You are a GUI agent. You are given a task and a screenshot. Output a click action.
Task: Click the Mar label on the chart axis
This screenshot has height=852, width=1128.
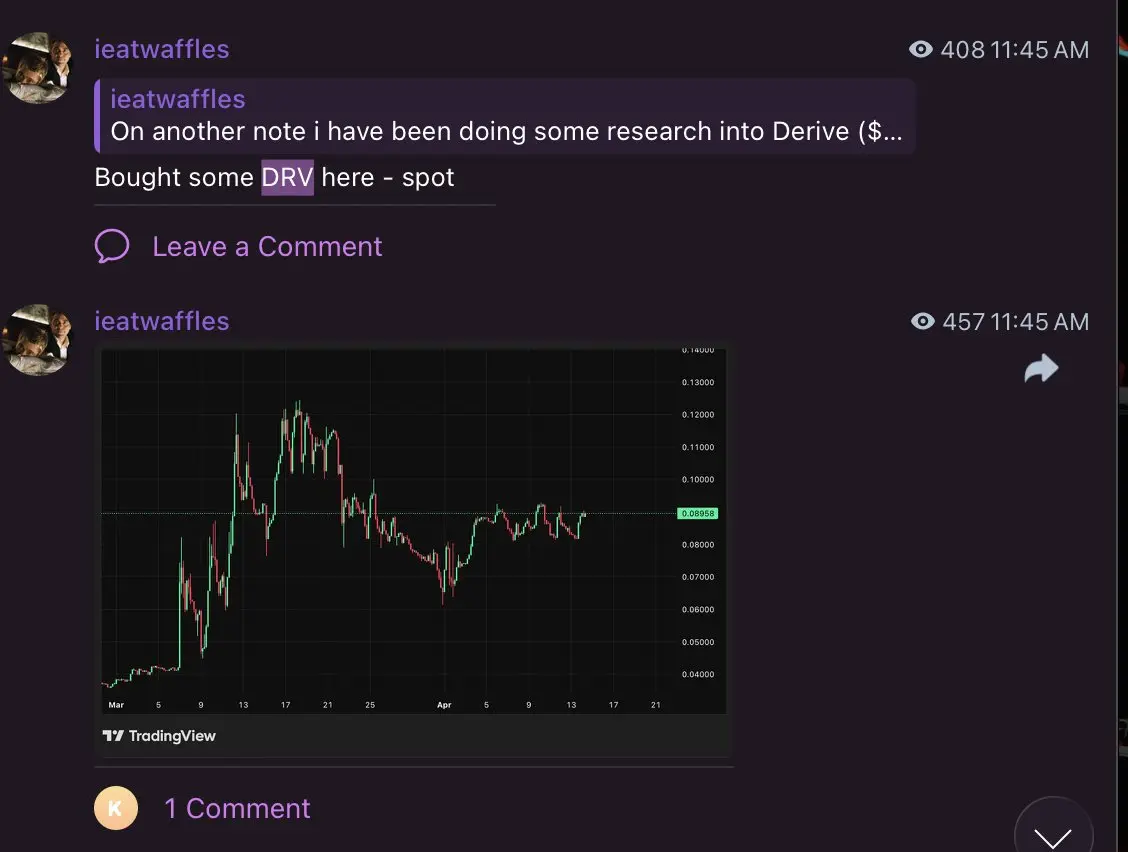click(x=116, y=704)
